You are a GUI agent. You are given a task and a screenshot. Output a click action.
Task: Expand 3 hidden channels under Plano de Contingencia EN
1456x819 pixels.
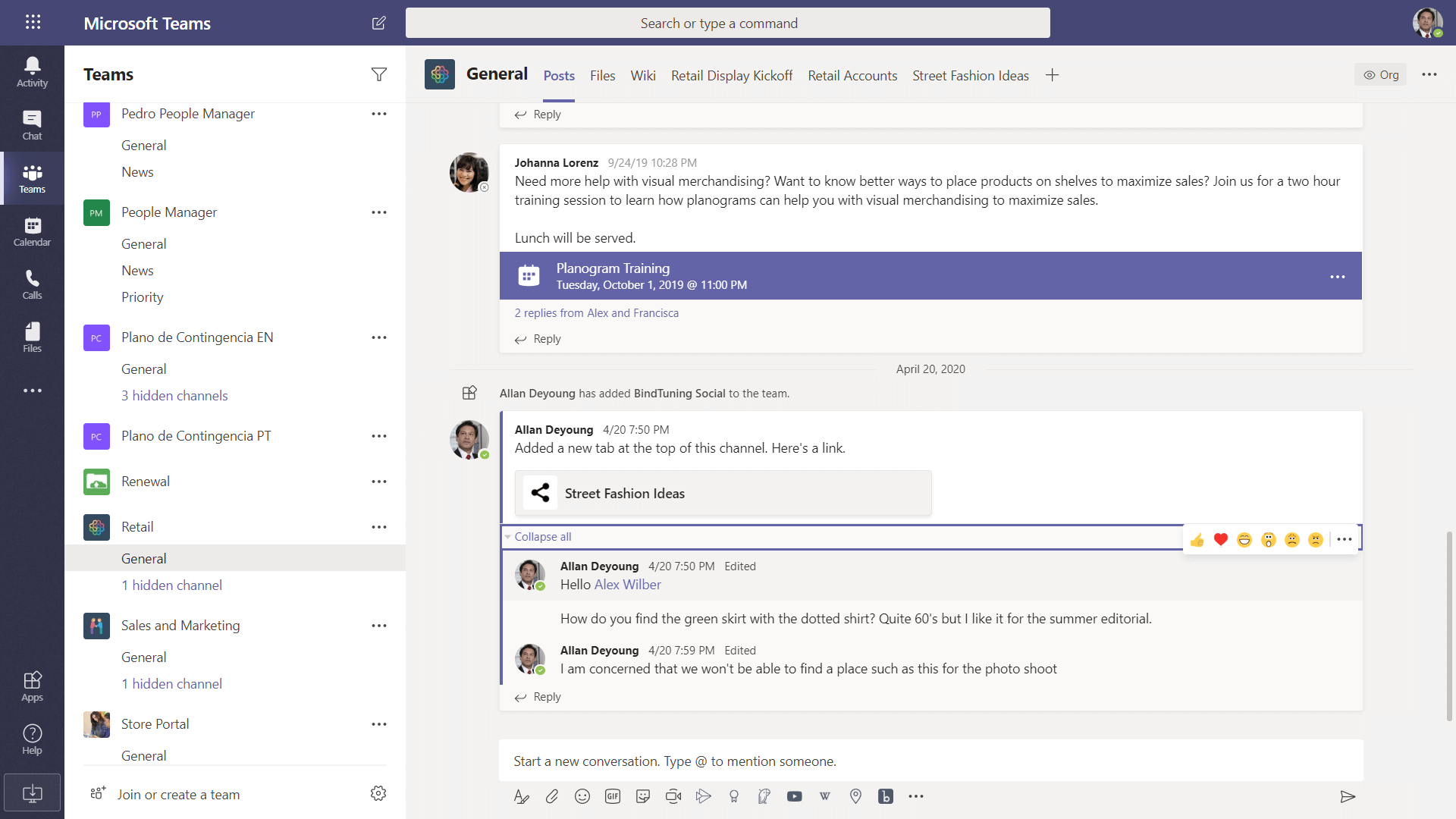click(x=174, y=396)
